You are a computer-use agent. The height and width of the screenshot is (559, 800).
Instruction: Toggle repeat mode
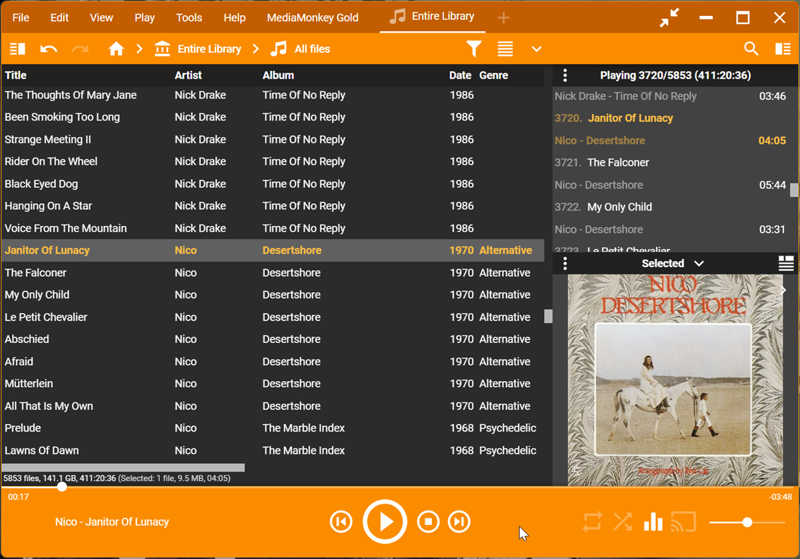click(592, 522)
